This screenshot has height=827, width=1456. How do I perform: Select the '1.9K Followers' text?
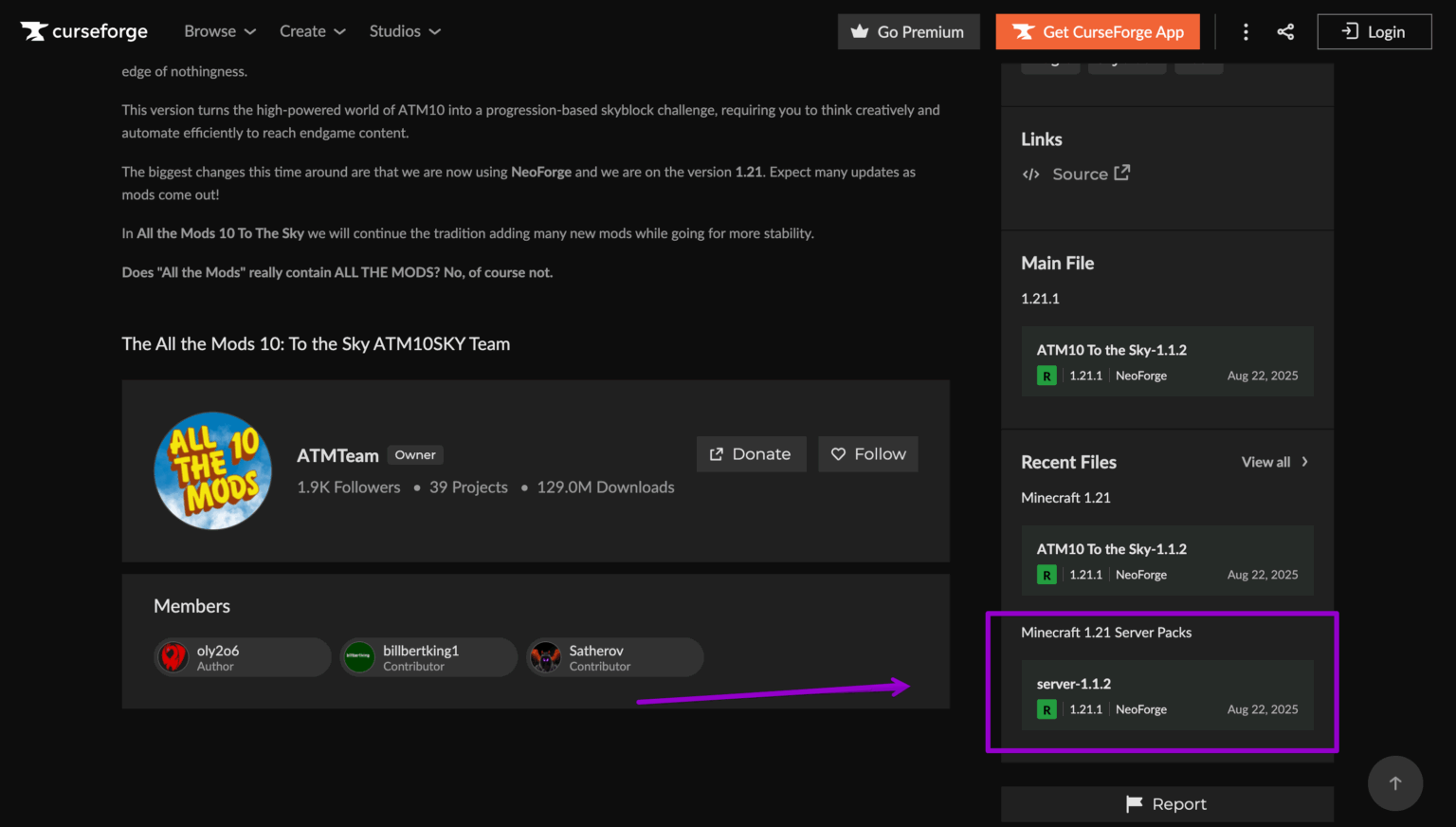point(349,487)
